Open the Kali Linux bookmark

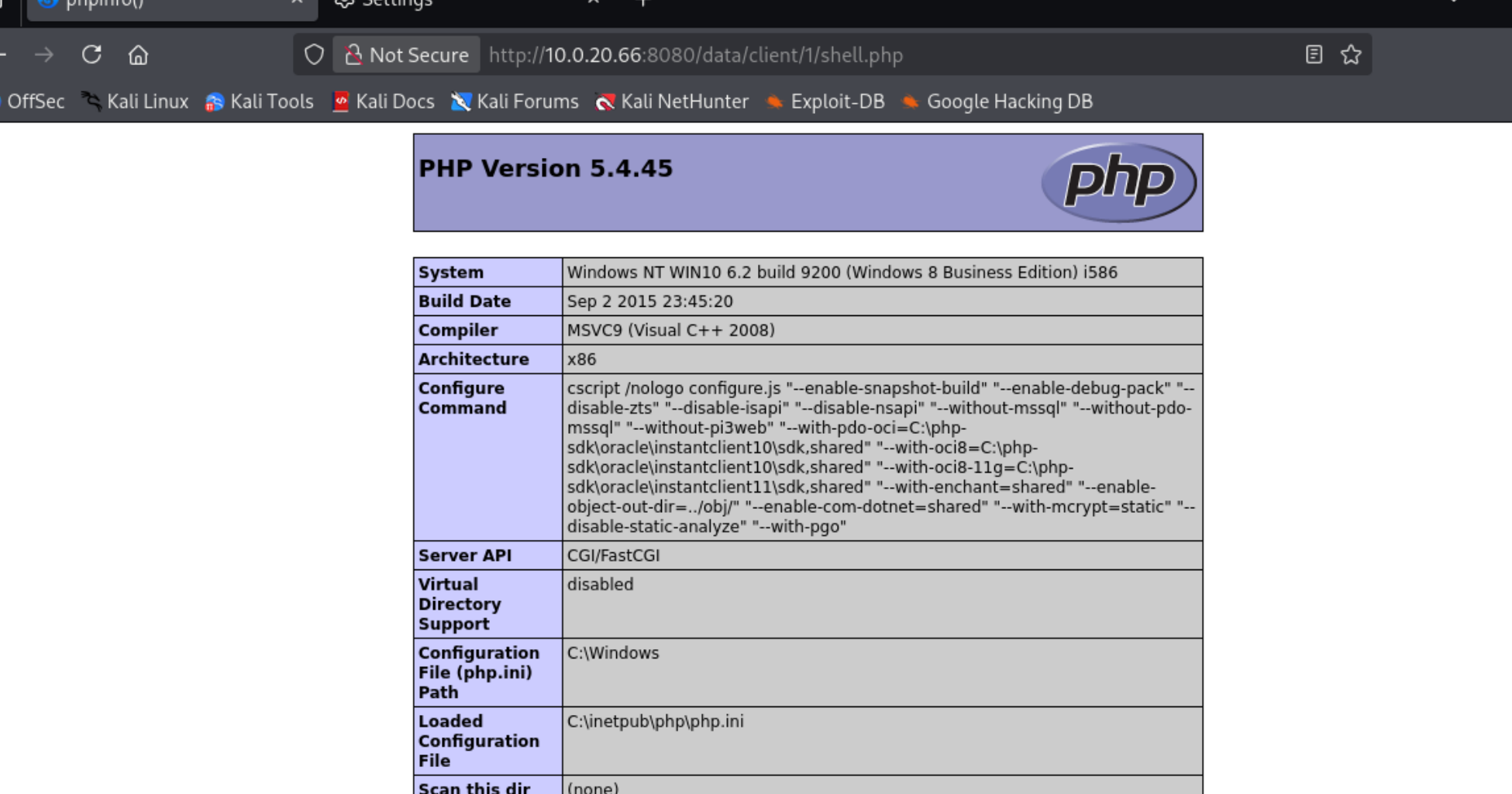click(136, 101)
